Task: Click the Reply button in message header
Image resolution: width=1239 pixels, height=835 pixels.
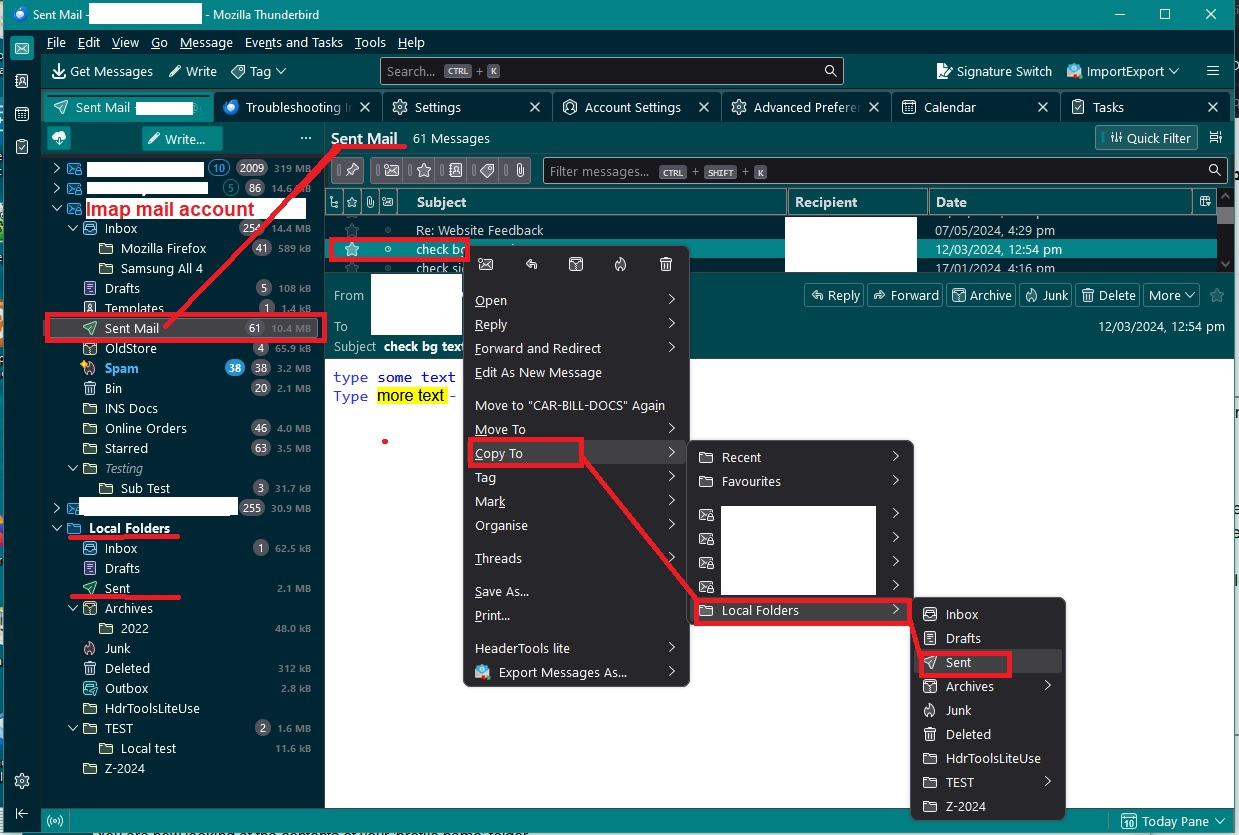Action: pyautogui.click(x=834, y=295)
